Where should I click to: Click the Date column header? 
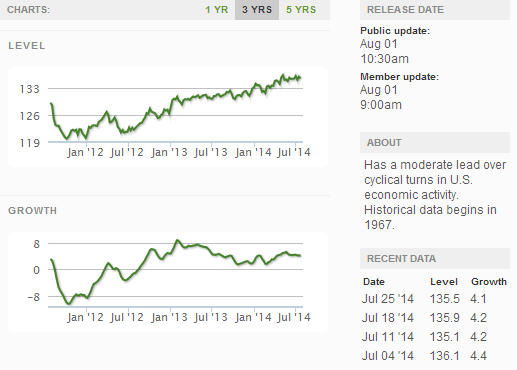tap(374, 282)
